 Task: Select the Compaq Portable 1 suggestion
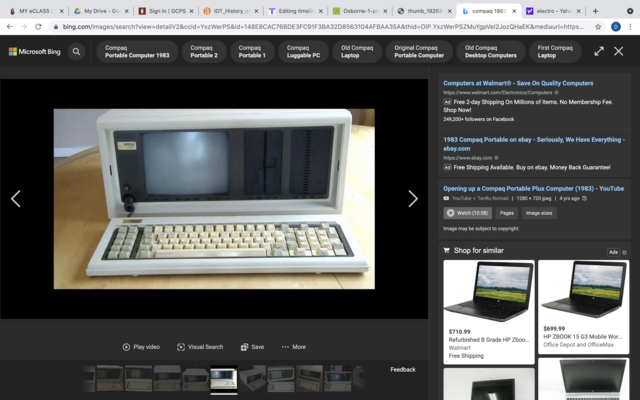(252, 51)
